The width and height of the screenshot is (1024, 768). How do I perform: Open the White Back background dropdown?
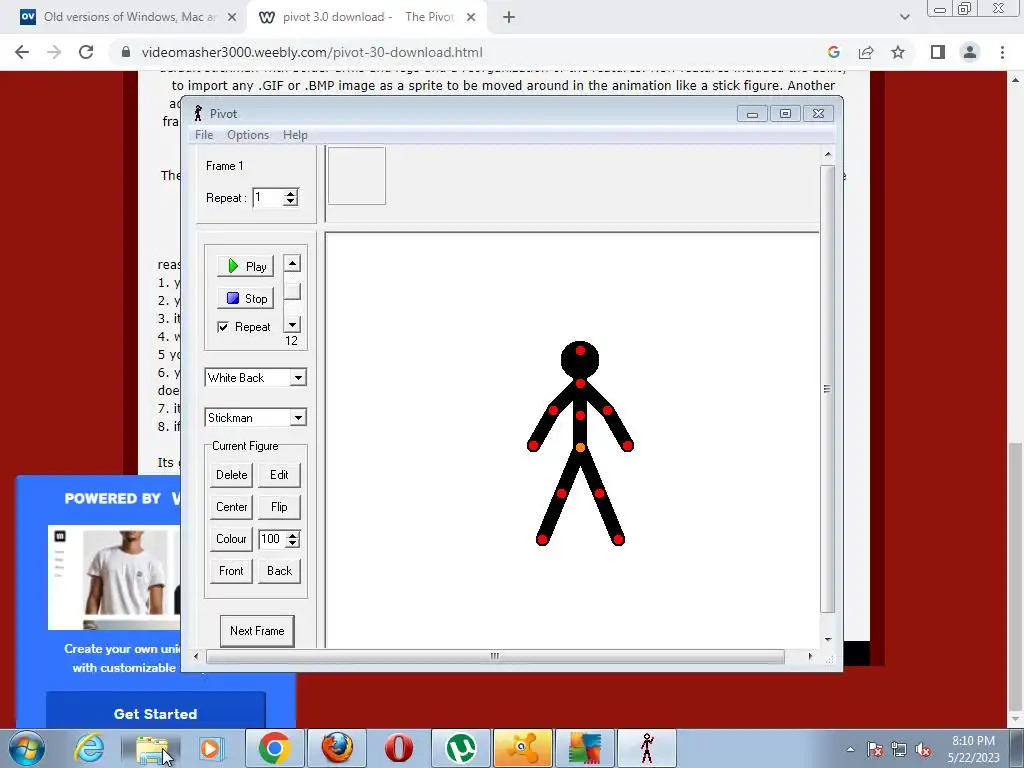[298, 377]
